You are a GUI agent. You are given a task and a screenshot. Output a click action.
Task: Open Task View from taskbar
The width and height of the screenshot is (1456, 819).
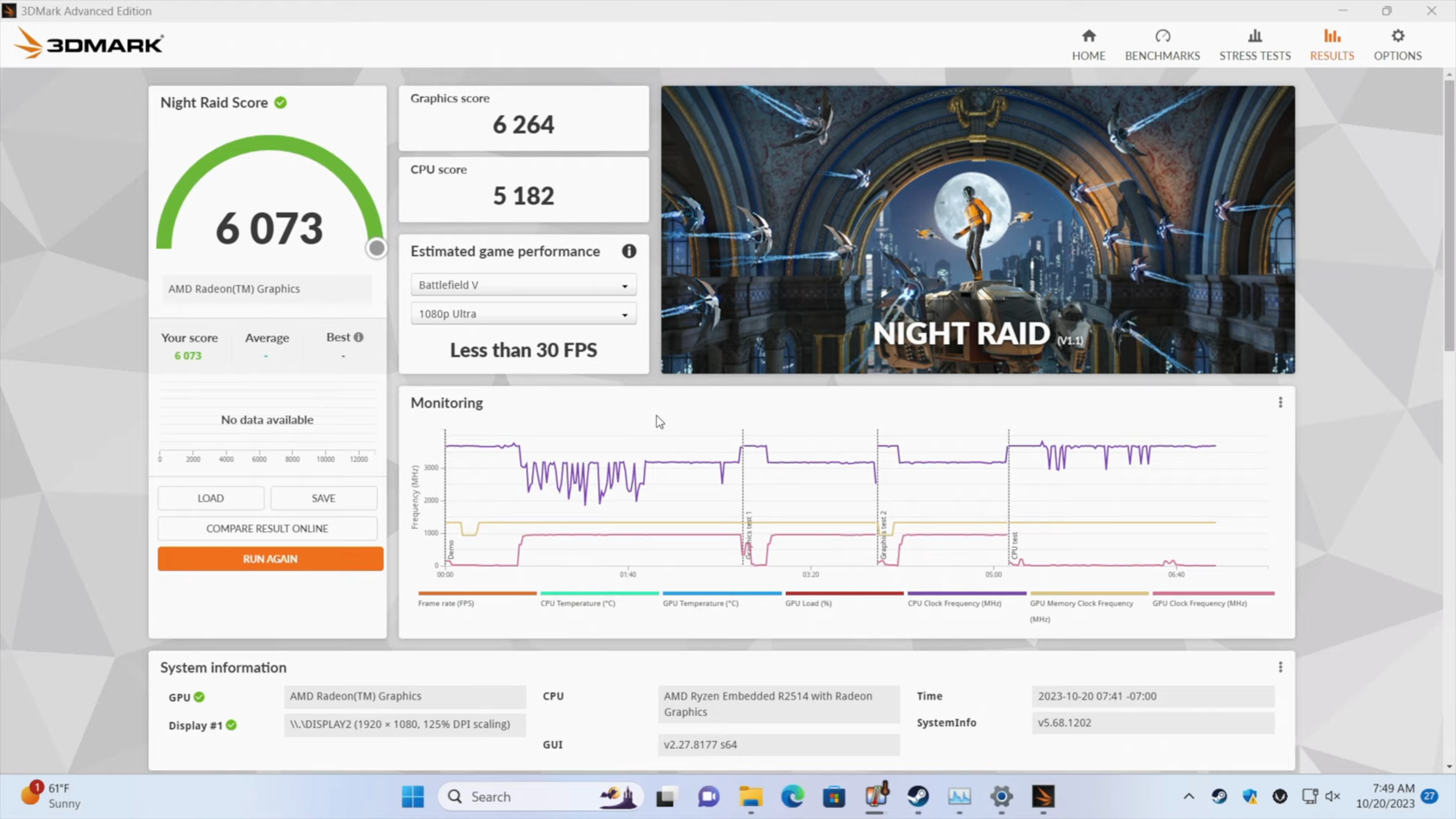pos(666,796)
